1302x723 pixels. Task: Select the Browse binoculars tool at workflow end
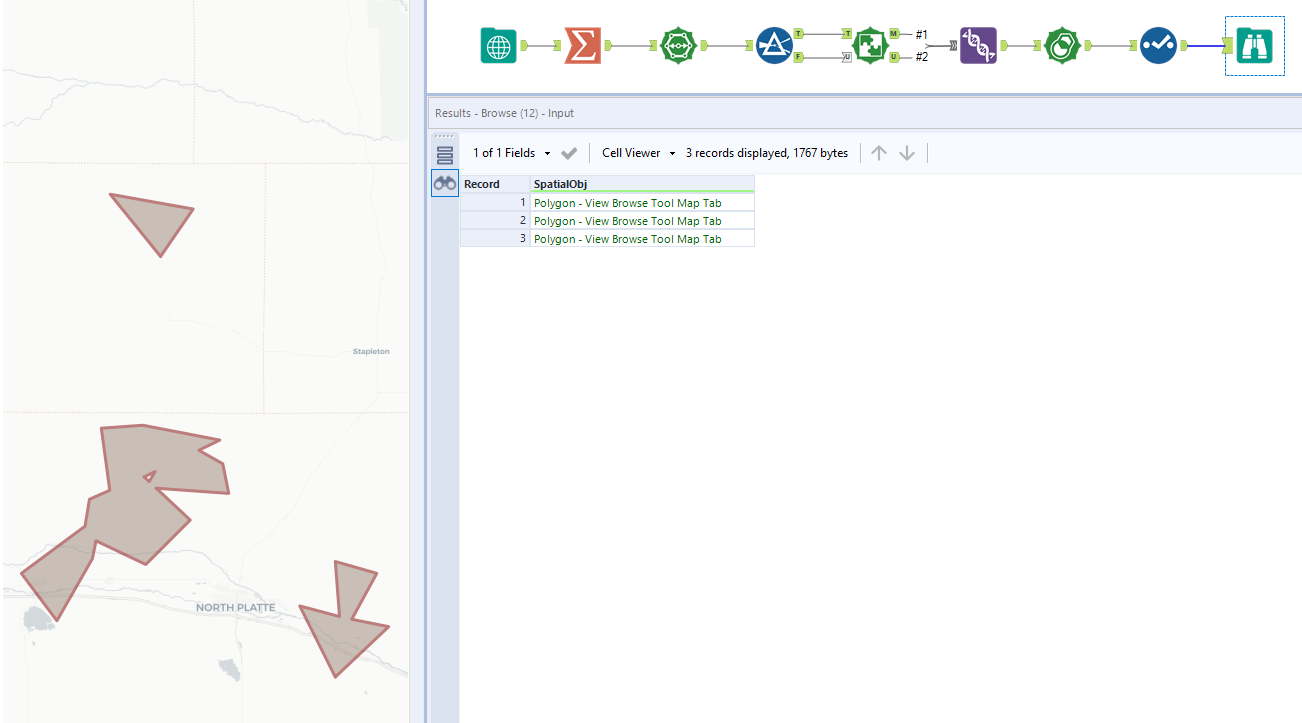point(1254,46)
